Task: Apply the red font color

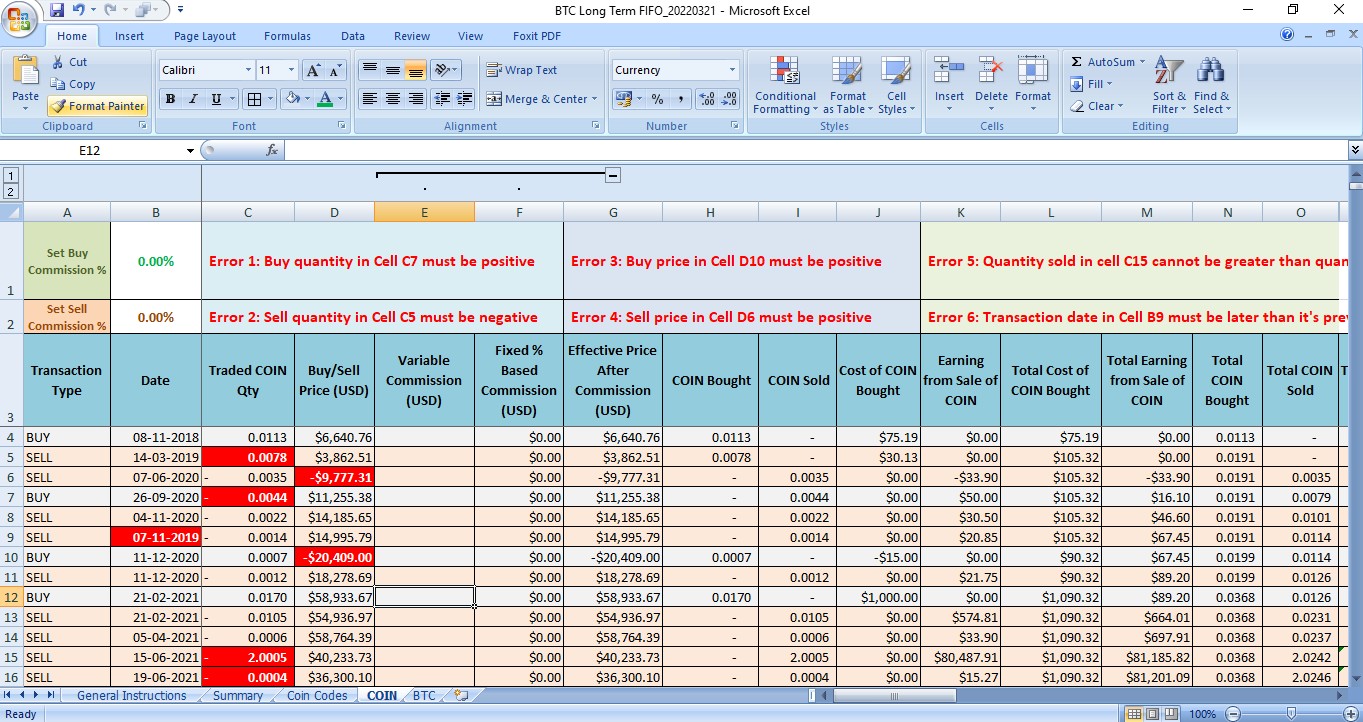Action: pyautogui.click(x=324, y=99)
